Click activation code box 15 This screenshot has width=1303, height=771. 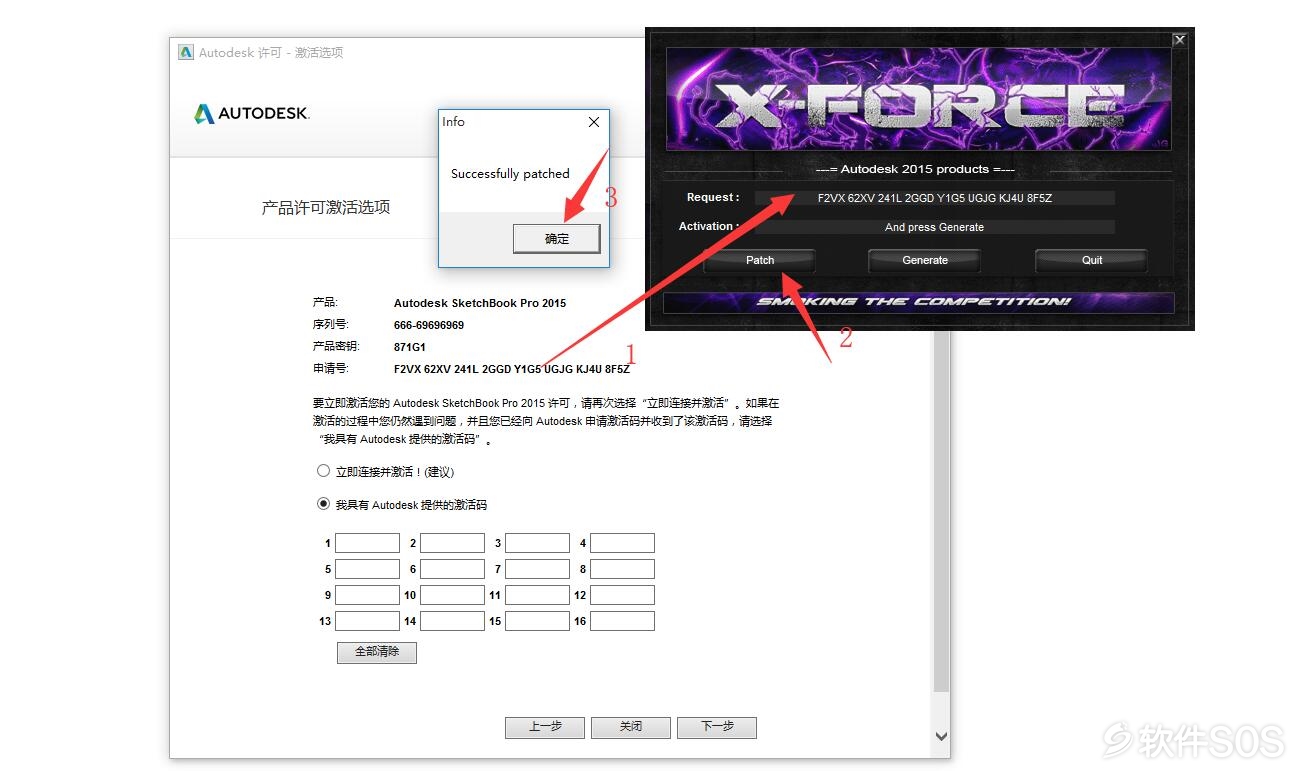(537, 621)
